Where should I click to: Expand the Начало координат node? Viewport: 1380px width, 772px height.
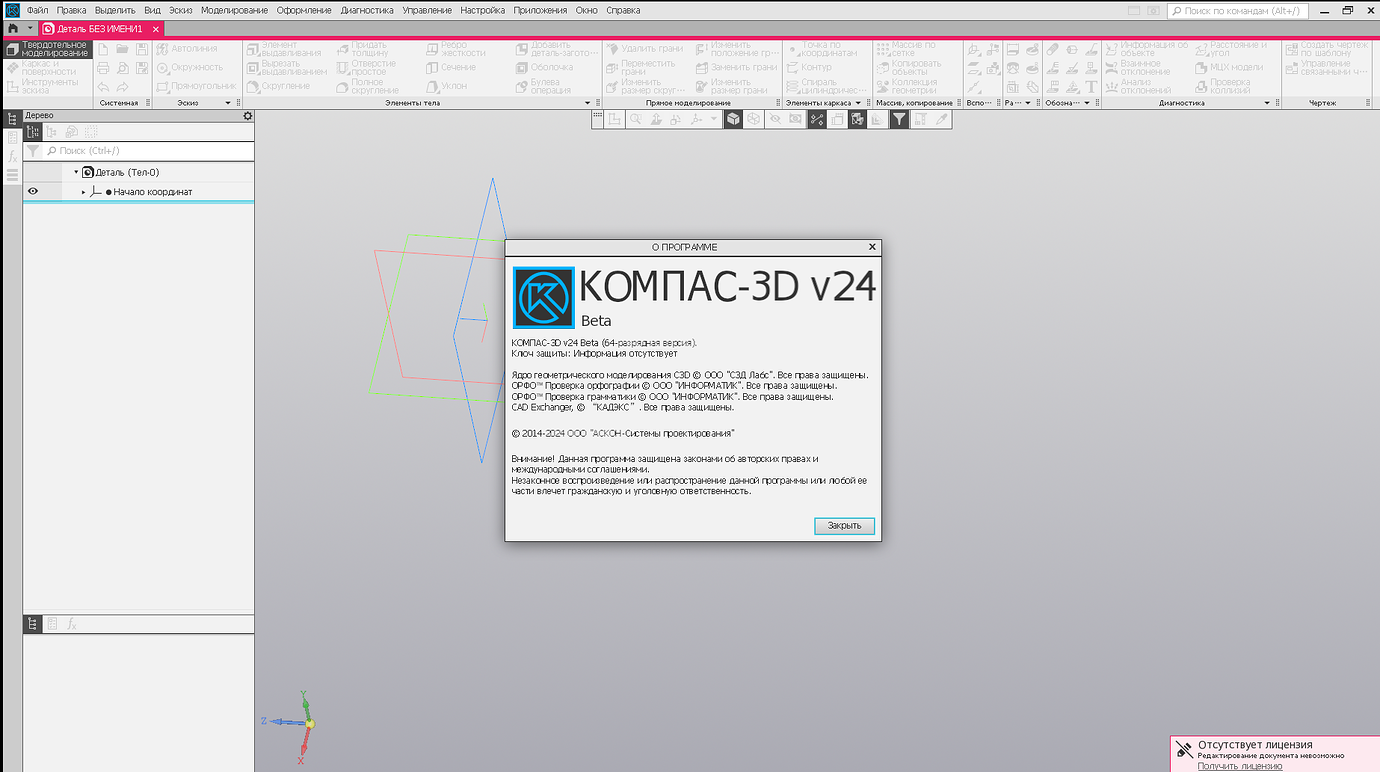pos(84,191)
